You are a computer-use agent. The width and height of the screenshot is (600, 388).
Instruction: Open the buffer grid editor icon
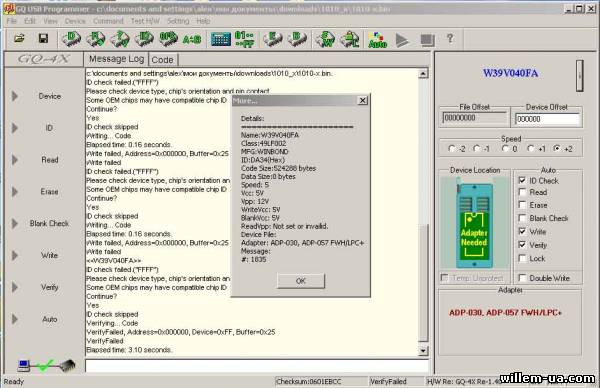pyautogui.click(x=221, y=39)
